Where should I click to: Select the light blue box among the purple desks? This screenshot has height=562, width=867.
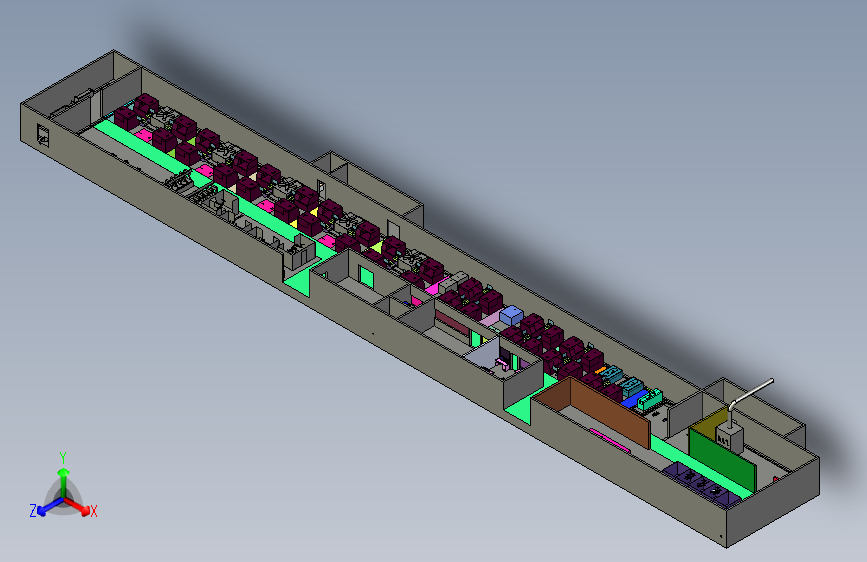(511, 315)
